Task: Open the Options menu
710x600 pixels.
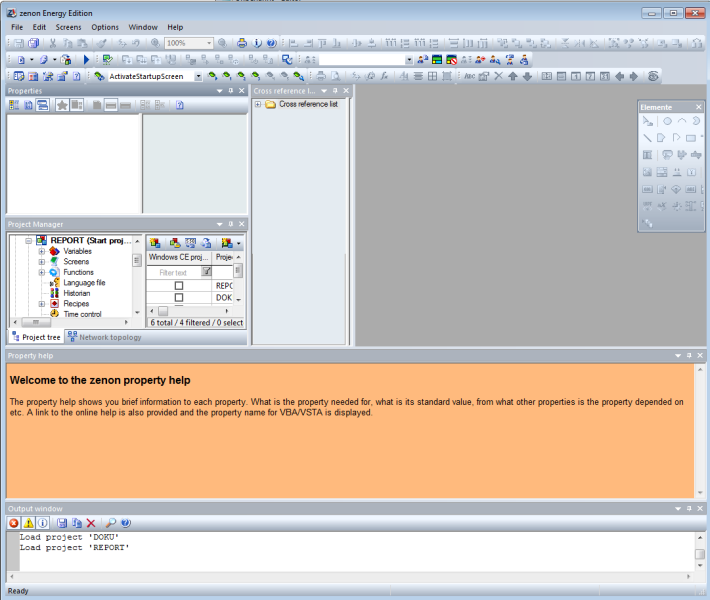Action: (105, 27)
